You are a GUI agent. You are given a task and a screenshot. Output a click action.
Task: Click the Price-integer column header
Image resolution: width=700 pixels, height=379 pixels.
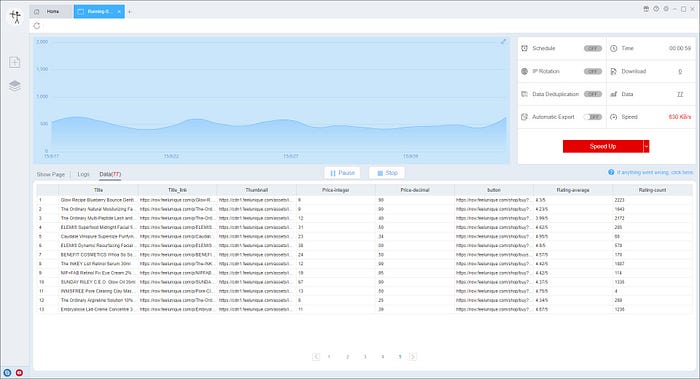point(336,190)
